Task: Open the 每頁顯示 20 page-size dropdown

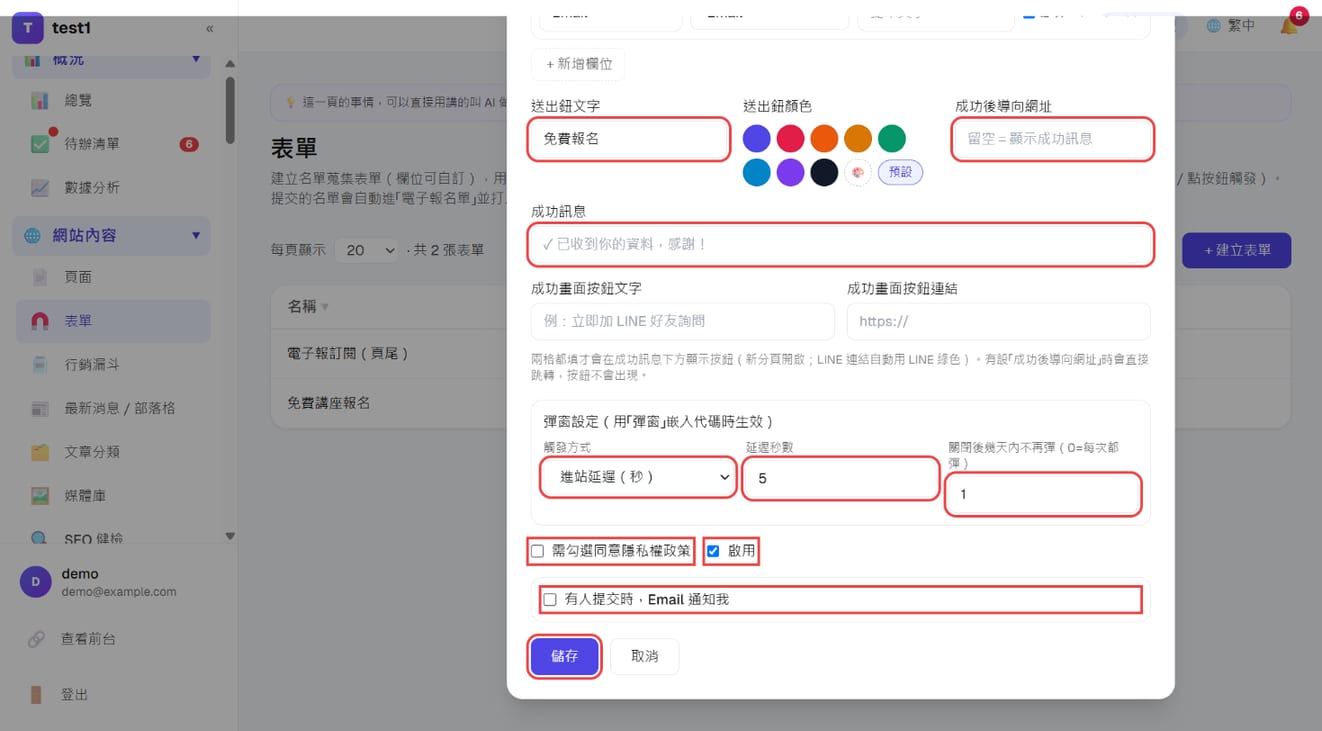Action: coord(366,250)
